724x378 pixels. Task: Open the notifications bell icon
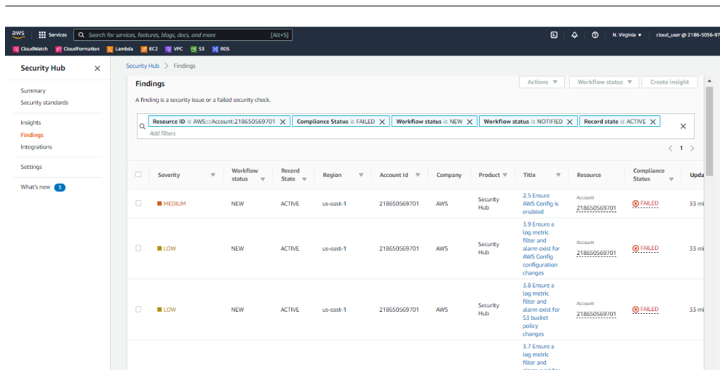(x=574, y=35)
